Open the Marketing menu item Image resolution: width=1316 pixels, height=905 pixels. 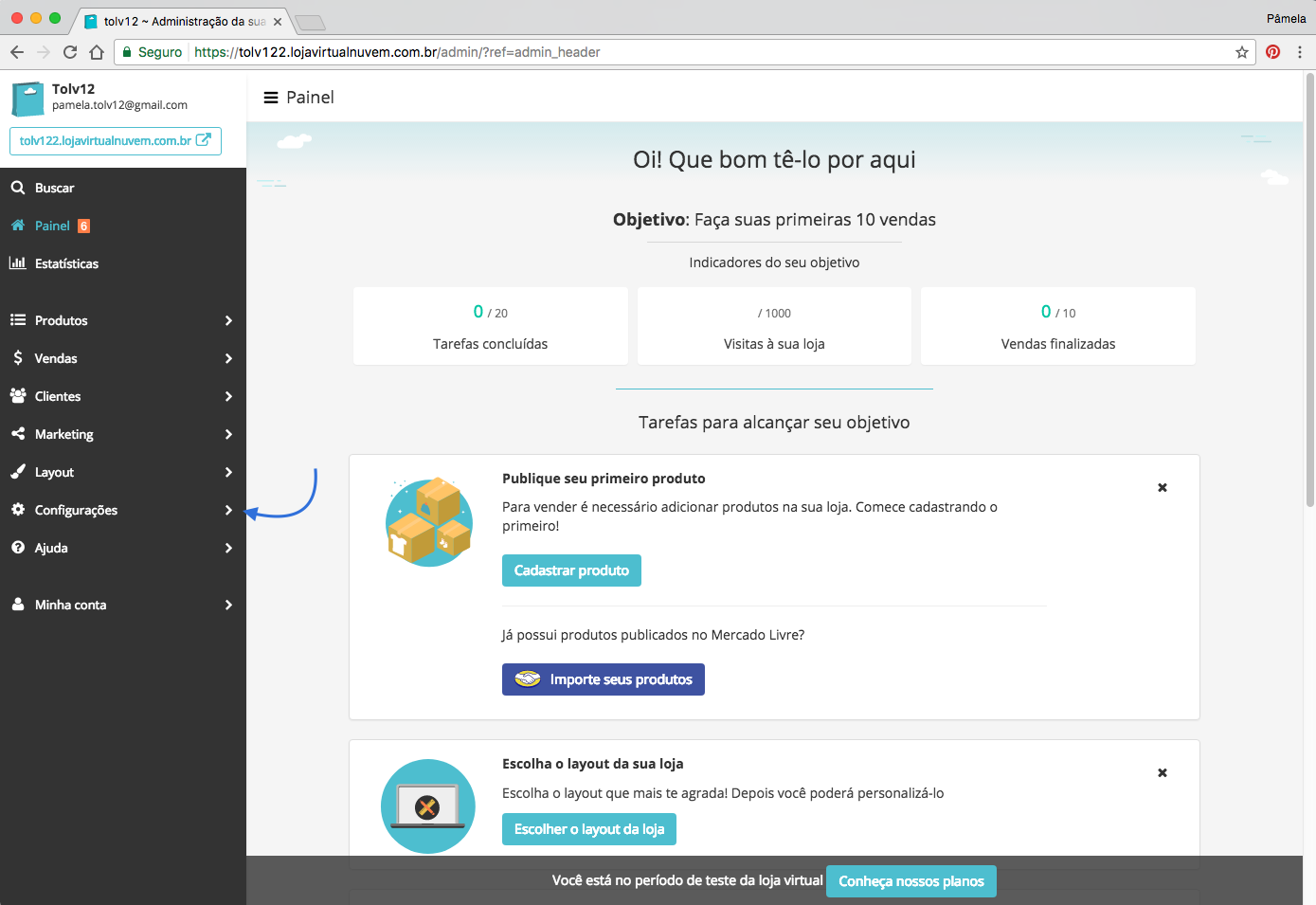click(64, 434)
